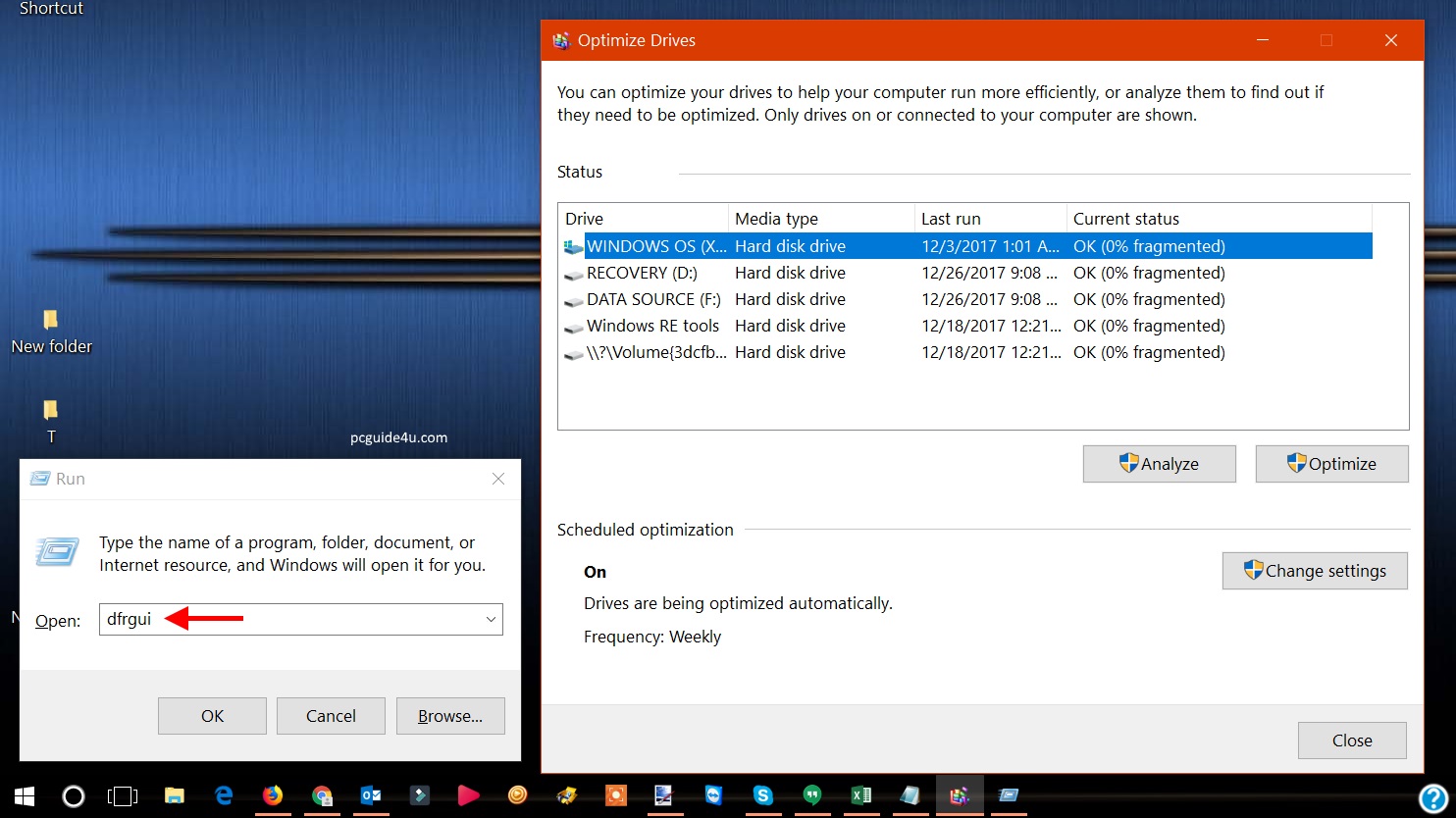This screenshot has width=1456, height=818.
Task: Open the Cortana search circle
Action: tap(74, 796)
